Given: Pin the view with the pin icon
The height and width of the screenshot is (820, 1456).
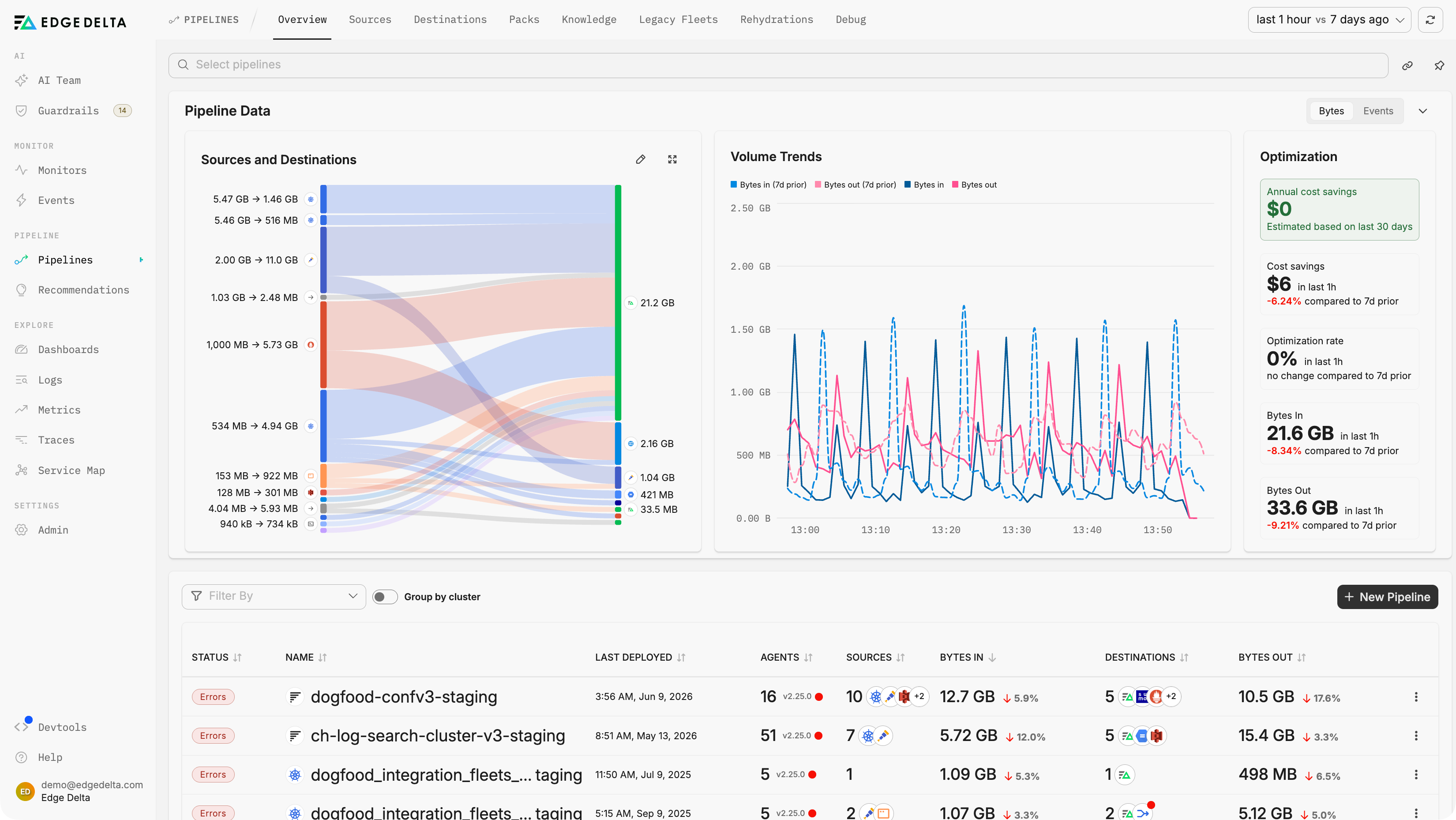Looking at the screenshot, I should click(x=1439, y=66).
